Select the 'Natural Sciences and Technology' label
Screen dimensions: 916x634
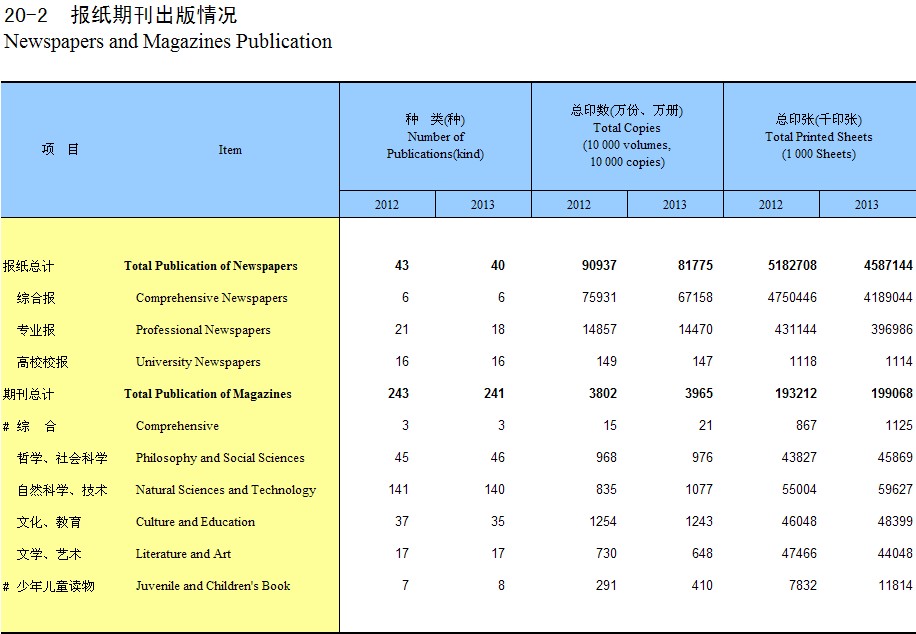click(x=225, y=490)
